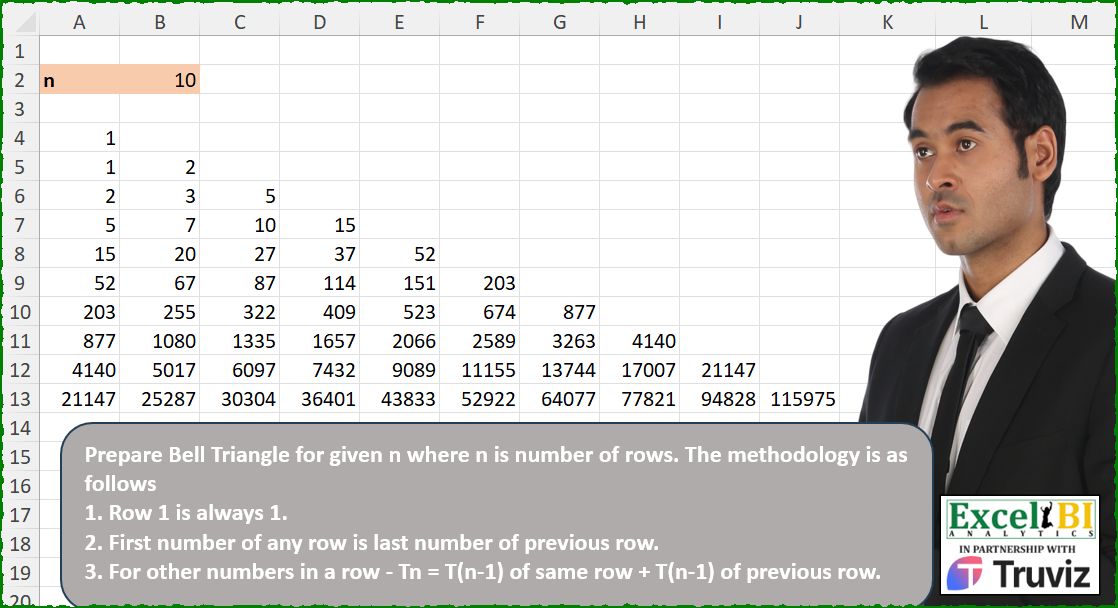Select column K header

pyautogui.click(x=888, y=22)
